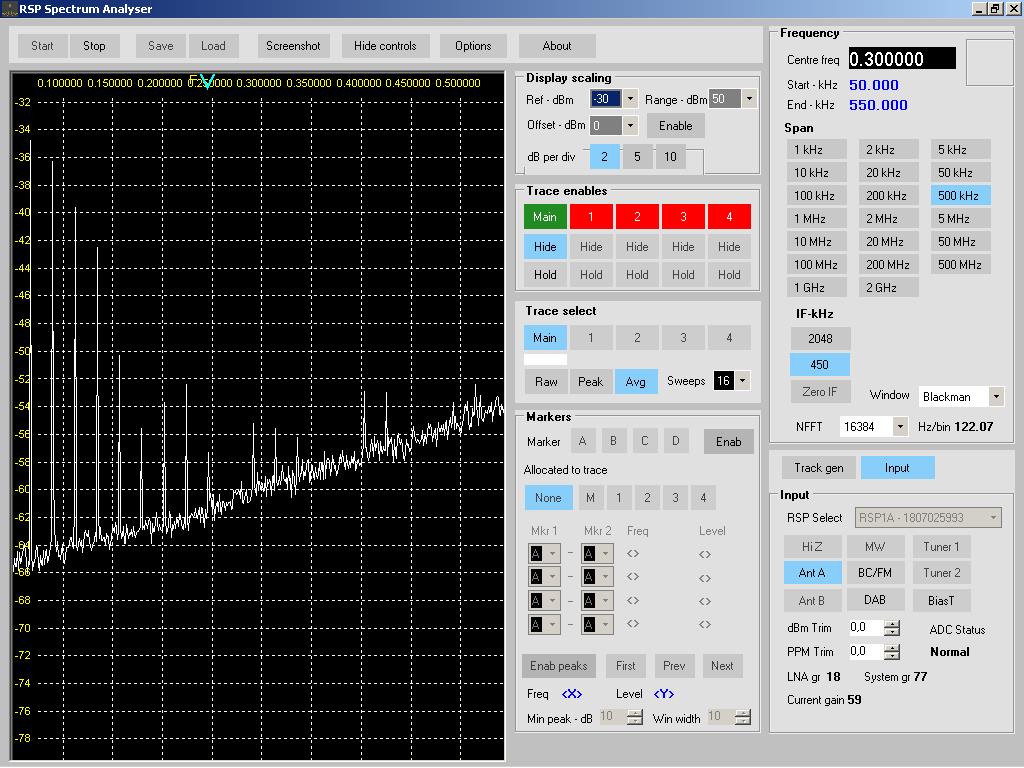Viewport: 1024px width, 768px height.
Task: Click the Load button
Action: coord(213,46)
